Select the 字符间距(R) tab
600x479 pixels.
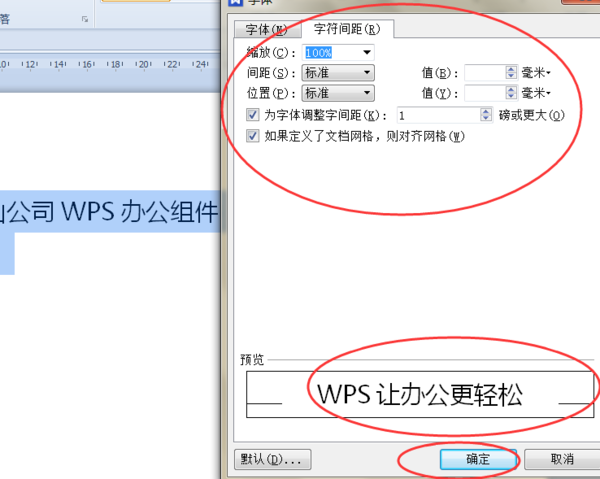tap(347, 29)
